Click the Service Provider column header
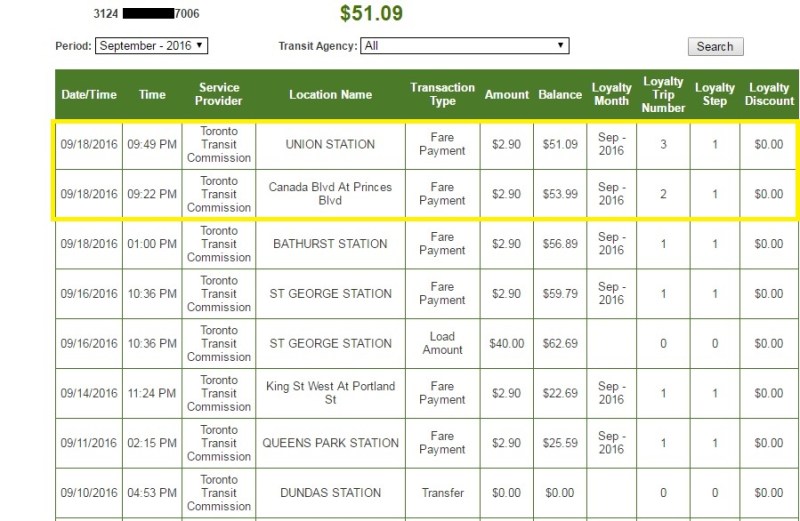Viewport: 800px width, 521px height. click(x=219, y=95)
